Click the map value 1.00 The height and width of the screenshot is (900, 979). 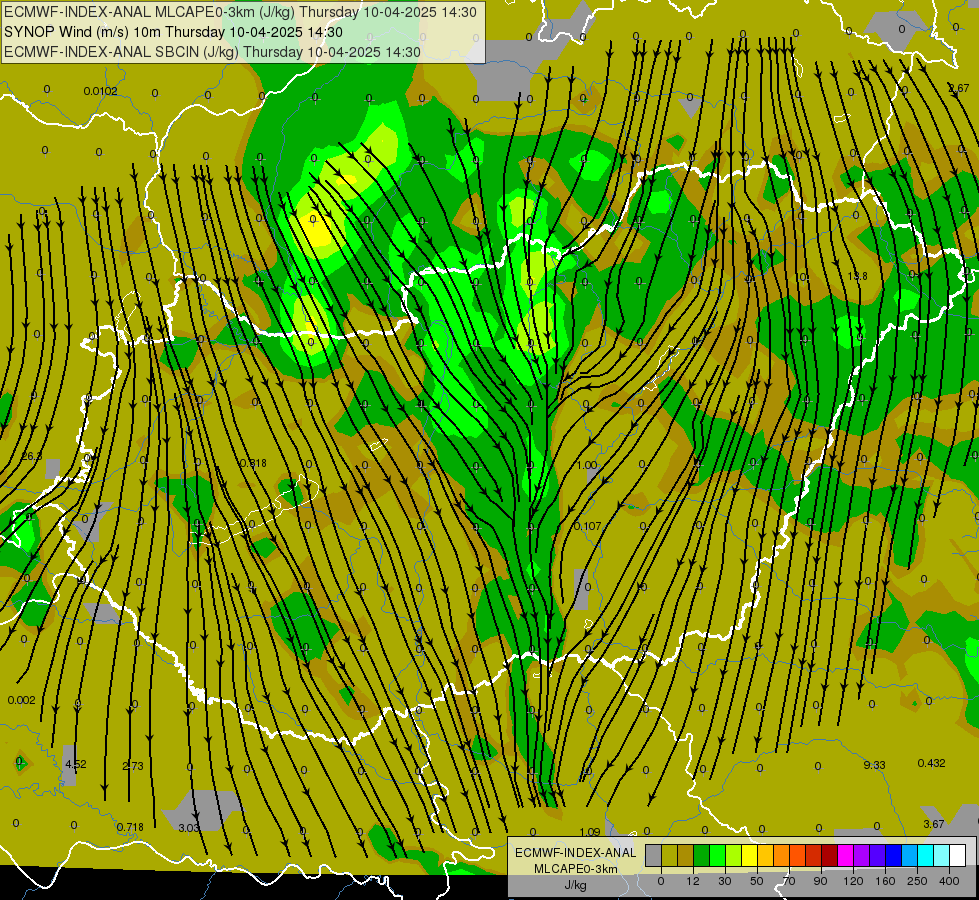click(x=587, y=465)
